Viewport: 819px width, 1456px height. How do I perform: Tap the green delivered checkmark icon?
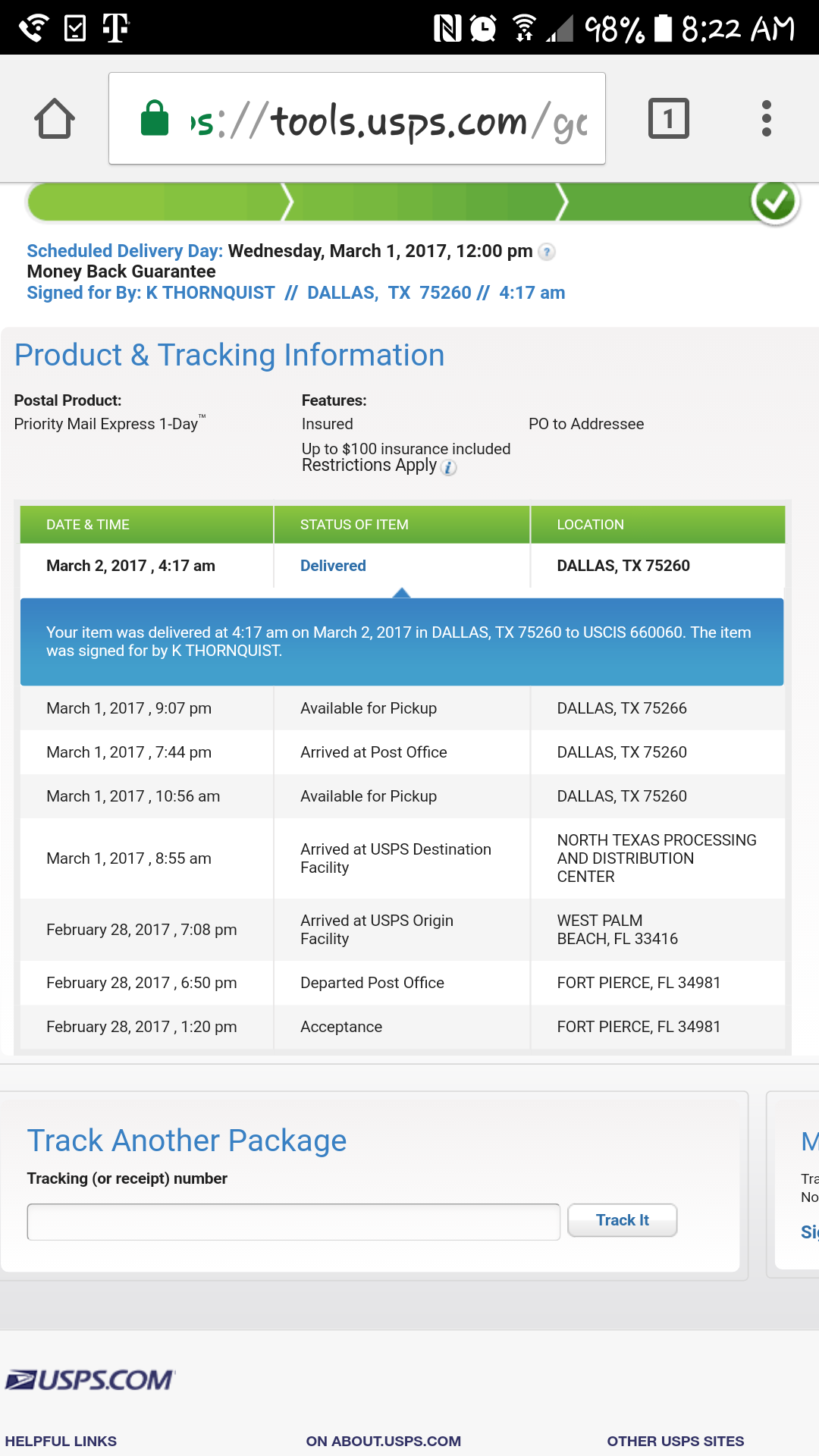pos(775,202)
